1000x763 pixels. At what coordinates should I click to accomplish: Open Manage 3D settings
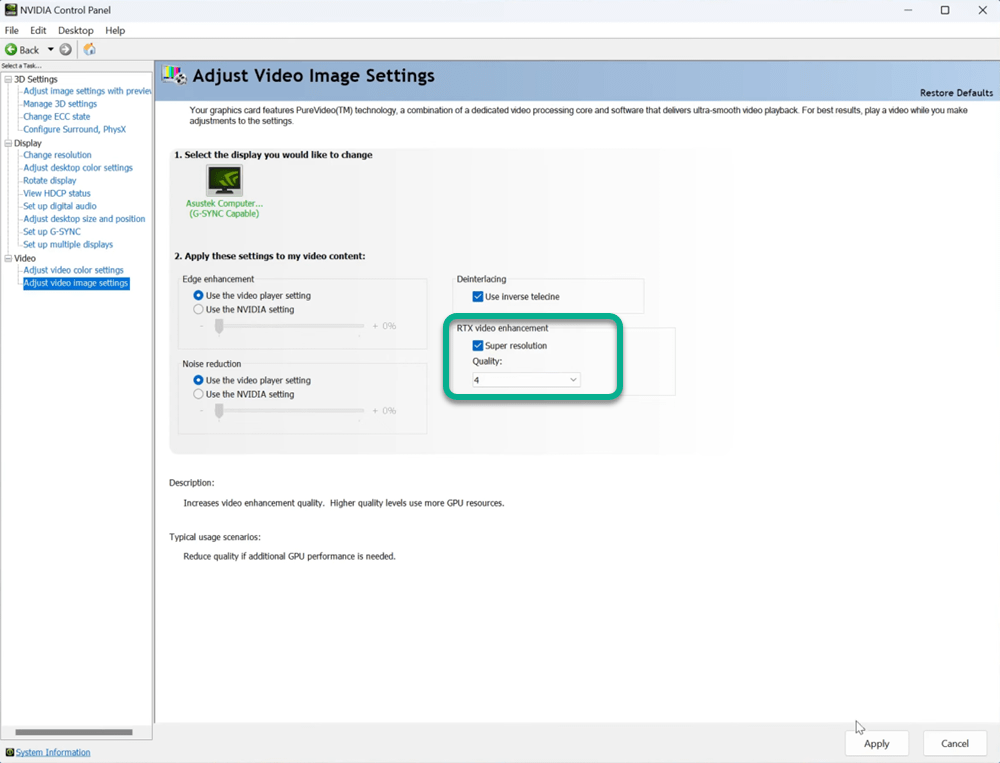[60, 103]
